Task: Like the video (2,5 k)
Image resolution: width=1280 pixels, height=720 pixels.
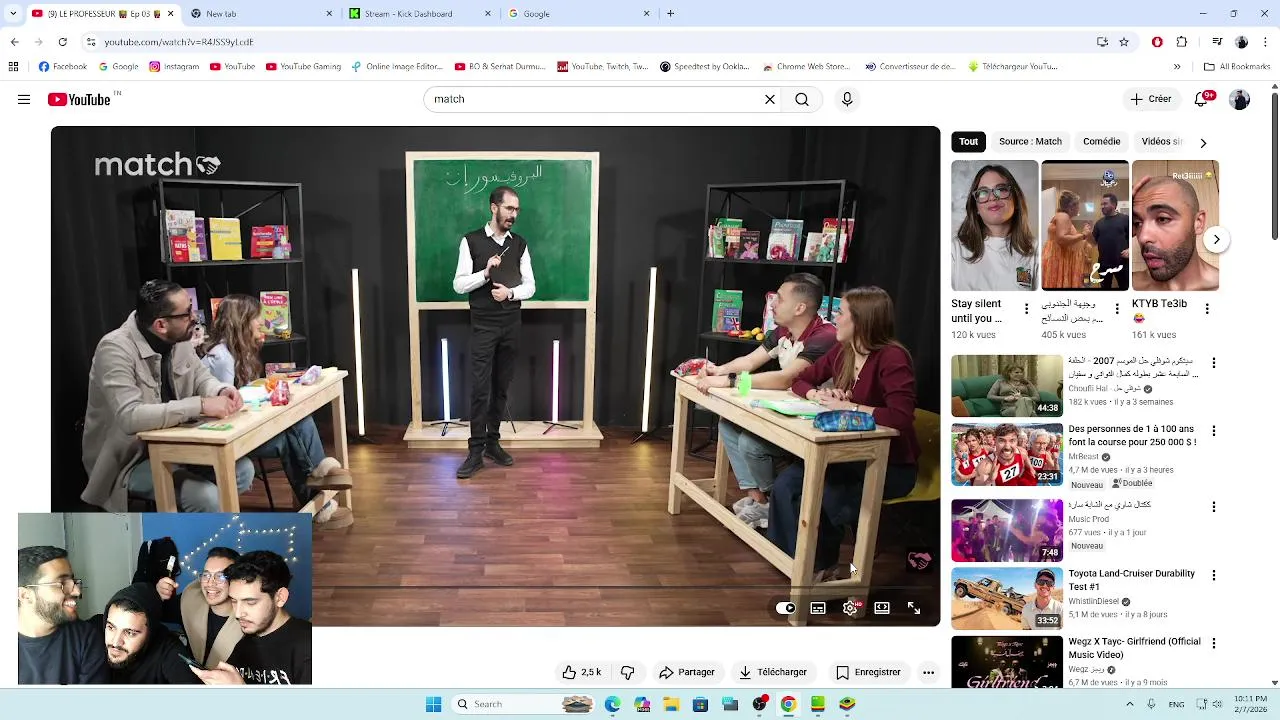Action: (582, 672)
